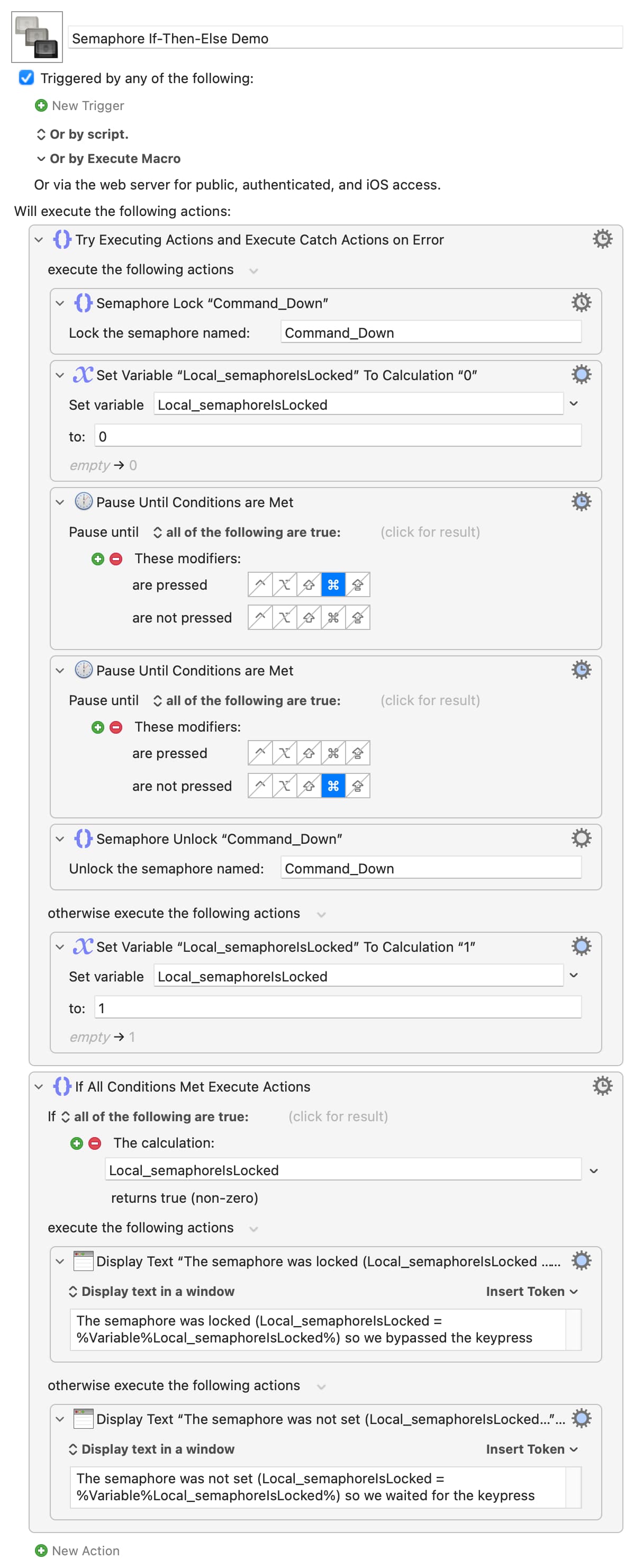Click first Pause Until's 'click for result' text
Viewport: 634px width, 1568px height.
(x=430, y=531)
